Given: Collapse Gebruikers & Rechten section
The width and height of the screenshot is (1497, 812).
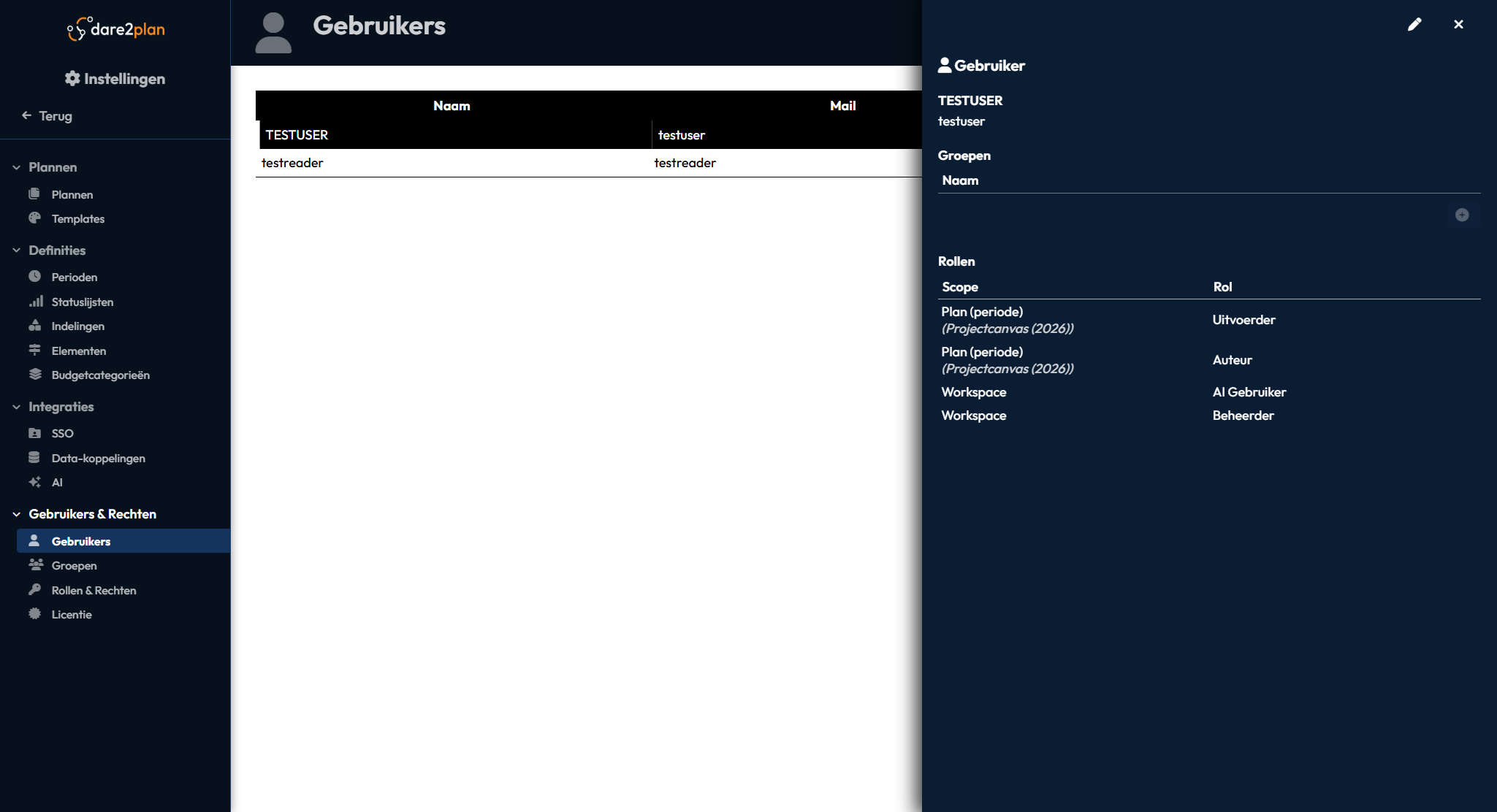Looking at the screenshot, I should [16, 514].
